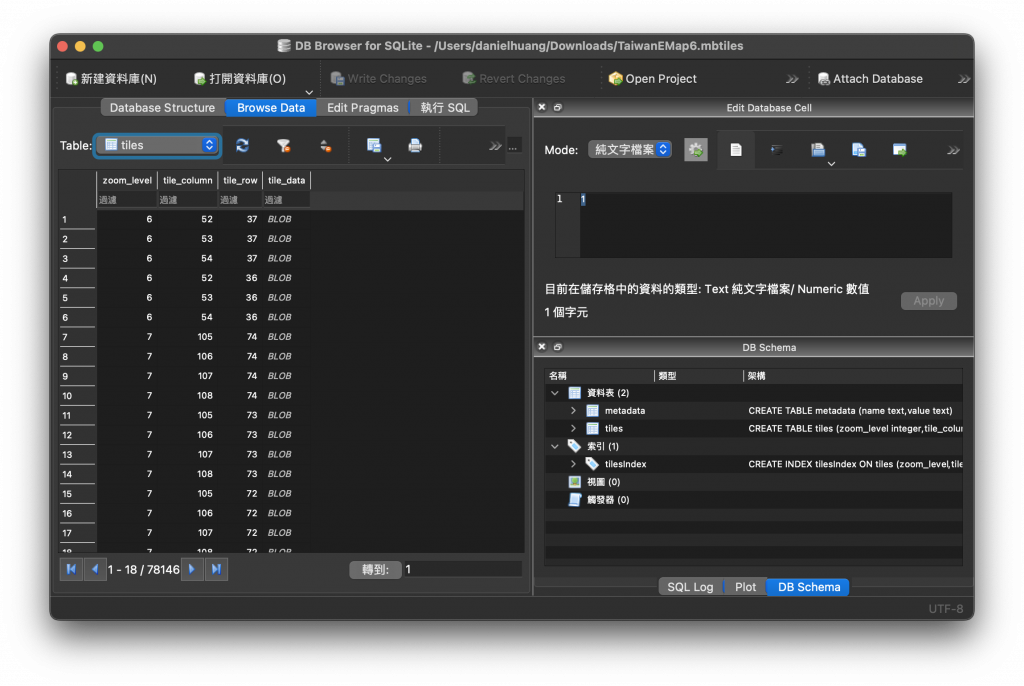Click 新建資料庫(N) toolbar button
The image size is (1024, 686).
111,78
